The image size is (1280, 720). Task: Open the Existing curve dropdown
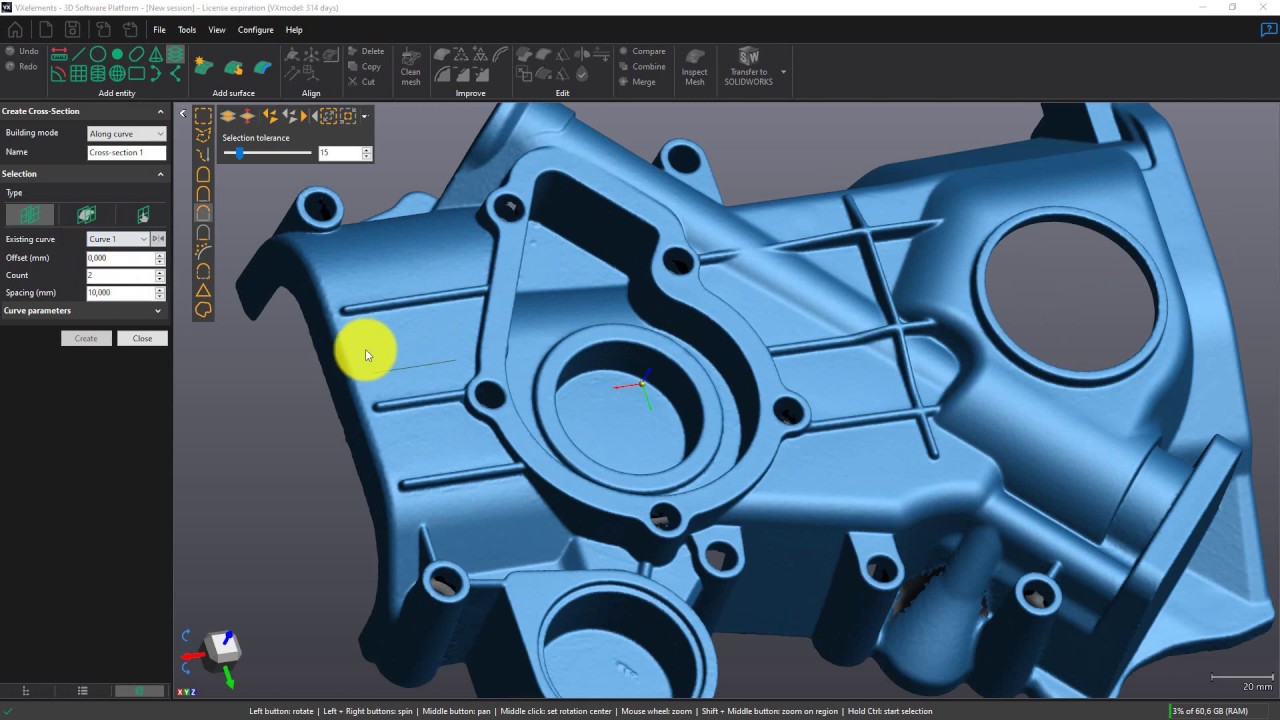pyautogui.click(x=118, y=239)
